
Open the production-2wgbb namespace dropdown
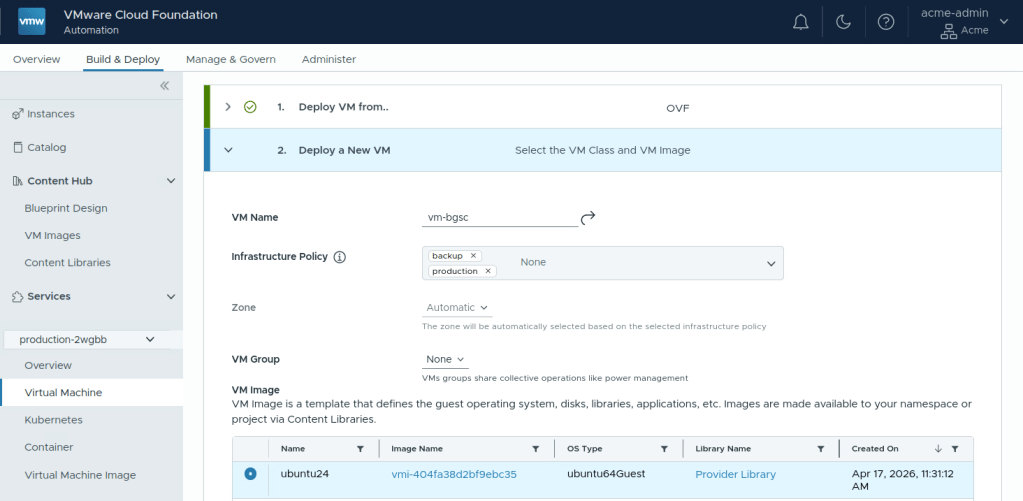(87, 339)
